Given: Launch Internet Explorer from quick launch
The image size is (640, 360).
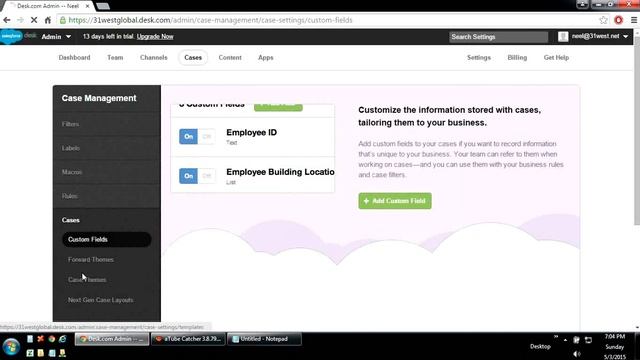Looking at the screenshot, I should 62,339.
